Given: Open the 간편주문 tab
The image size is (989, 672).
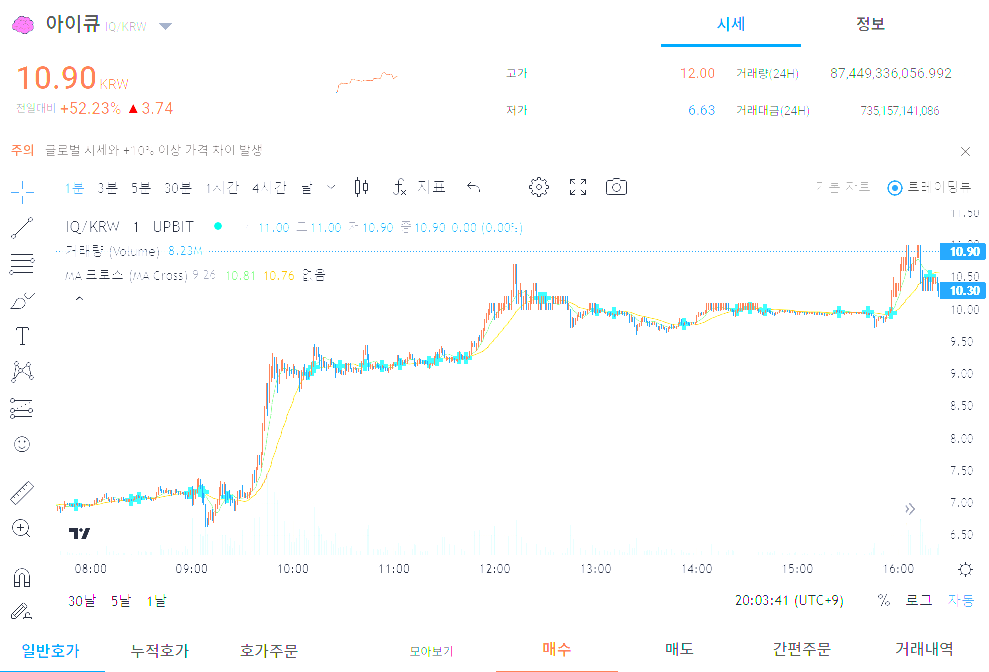Looking at the screenshot, I should (x=802, y=649).
